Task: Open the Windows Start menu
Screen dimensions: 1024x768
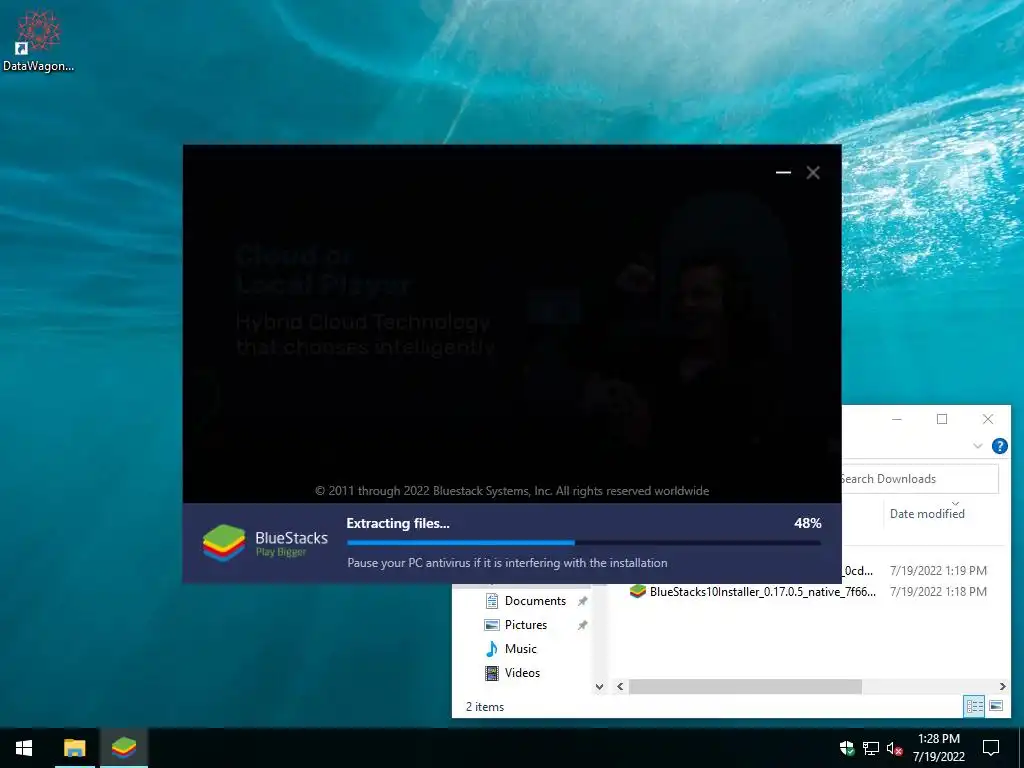Action: coord(24,748)
